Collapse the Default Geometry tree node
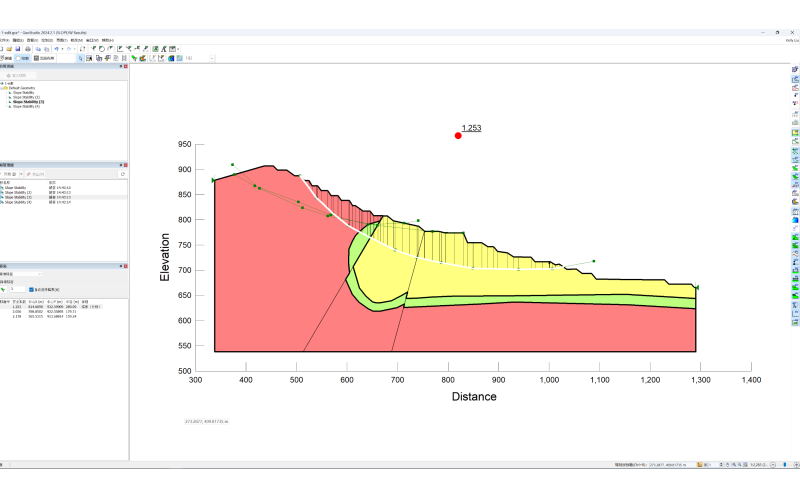The width and height of the screenshot is (800, 500). coord(3,87)
